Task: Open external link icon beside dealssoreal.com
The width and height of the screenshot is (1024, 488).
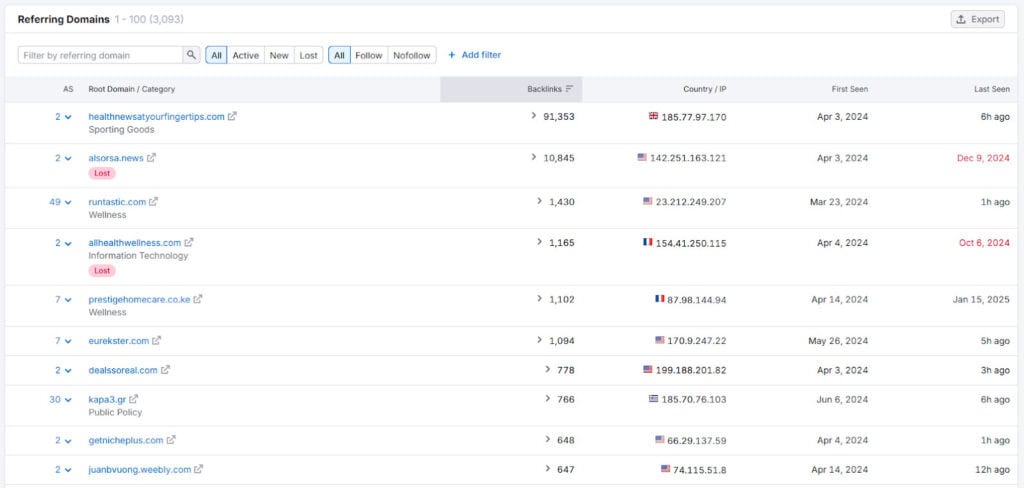Action: [165, 370]
